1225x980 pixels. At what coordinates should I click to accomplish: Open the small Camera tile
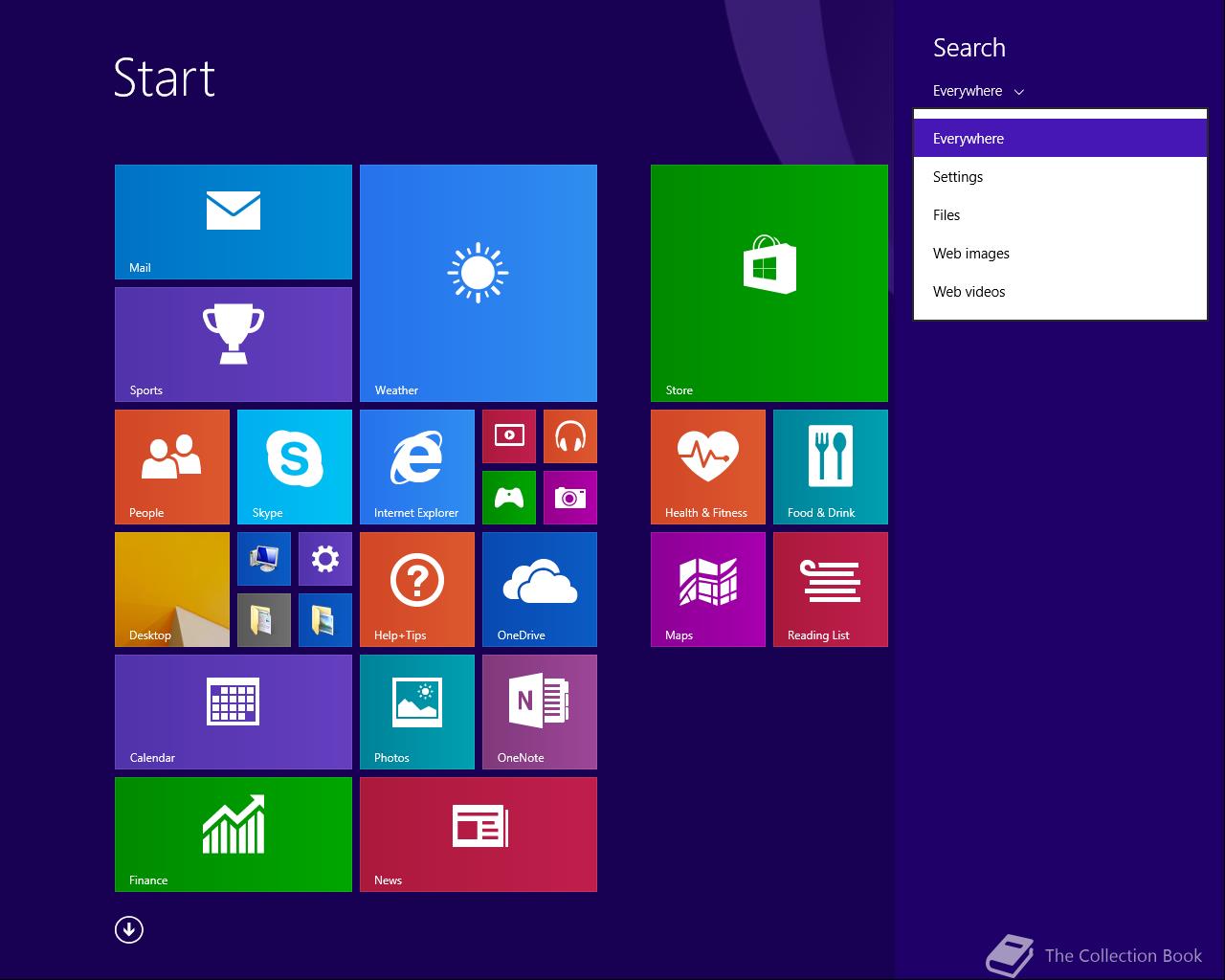click(x=570, y=498)
